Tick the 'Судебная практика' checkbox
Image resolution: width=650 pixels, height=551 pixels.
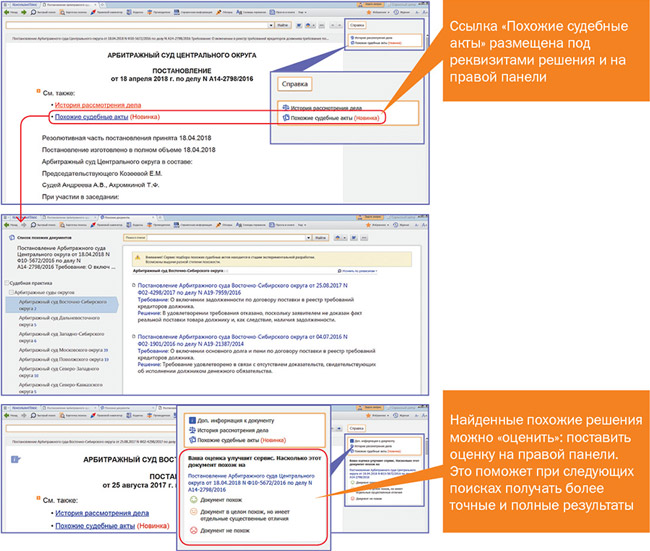point(7,283)
